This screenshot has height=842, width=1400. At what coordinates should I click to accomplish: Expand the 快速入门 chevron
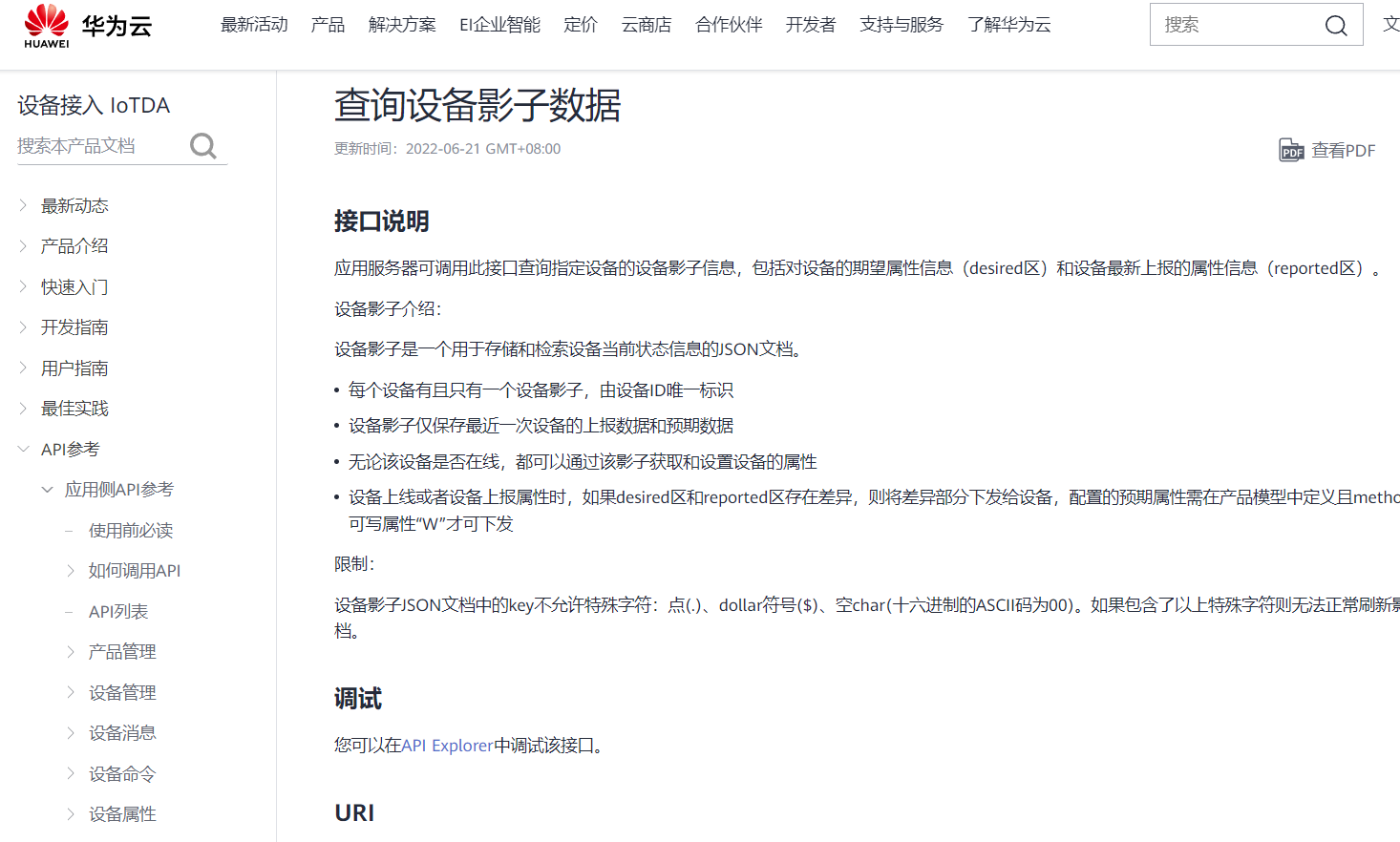[x=23, y=286]
